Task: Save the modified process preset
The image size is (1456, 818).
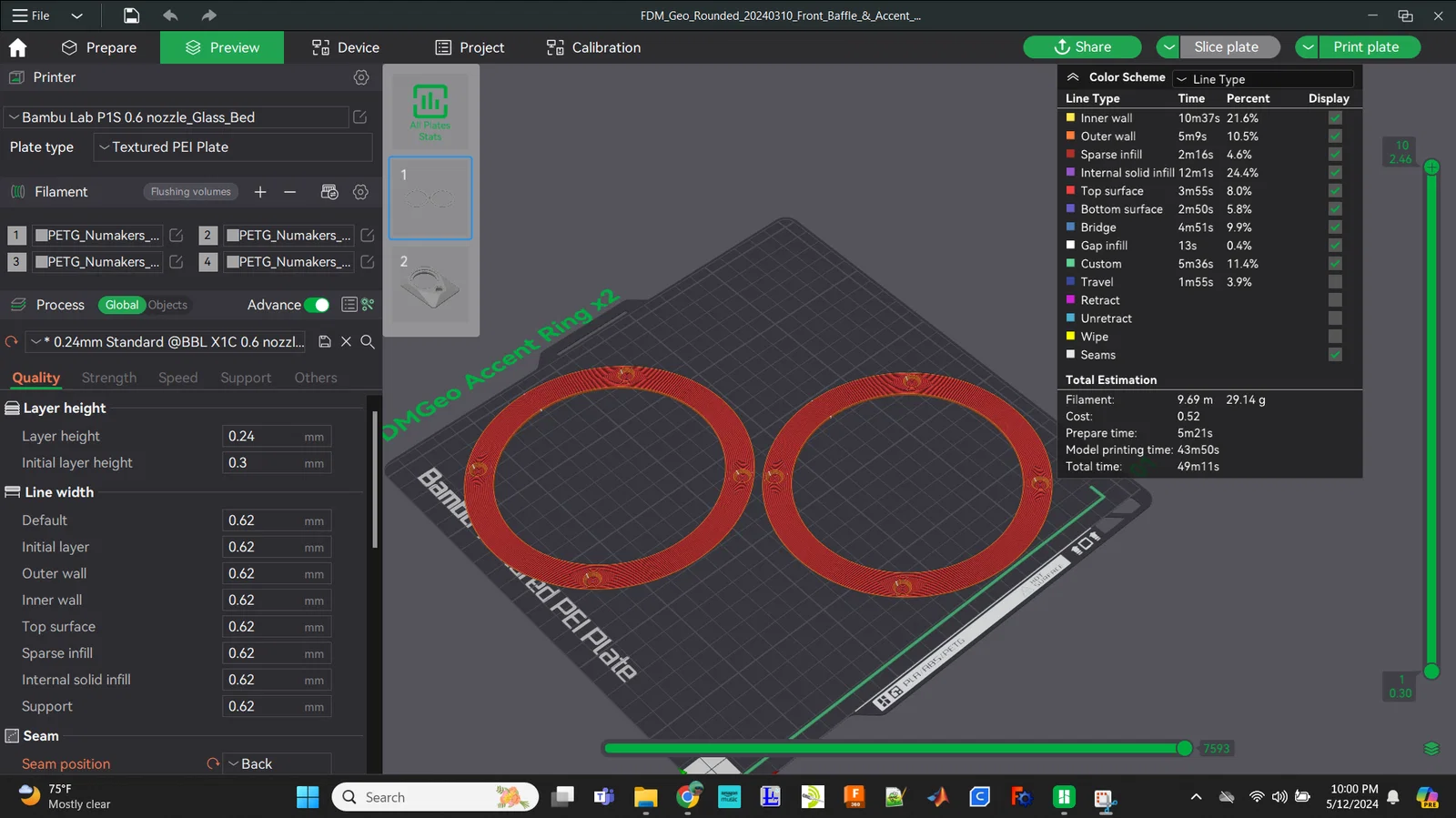Action: [325, 342]
